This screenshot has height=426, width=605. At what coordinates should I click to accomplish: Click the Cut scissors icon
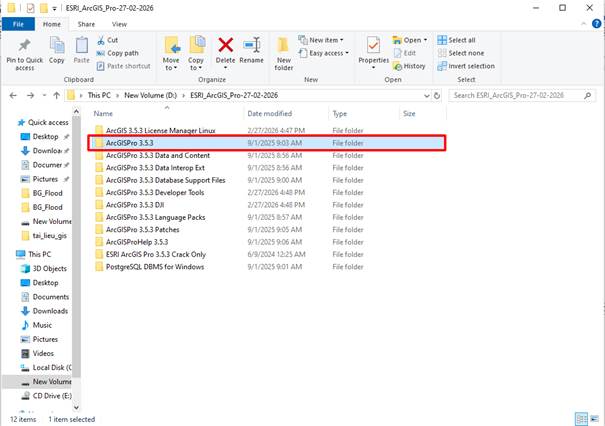coord(100,40)
